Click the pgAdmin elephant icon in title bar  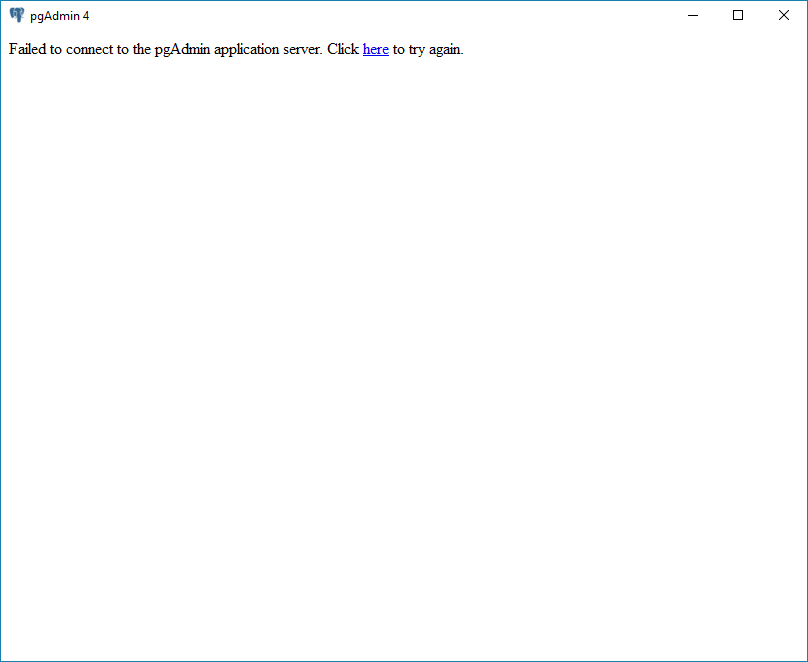point(16,15)
